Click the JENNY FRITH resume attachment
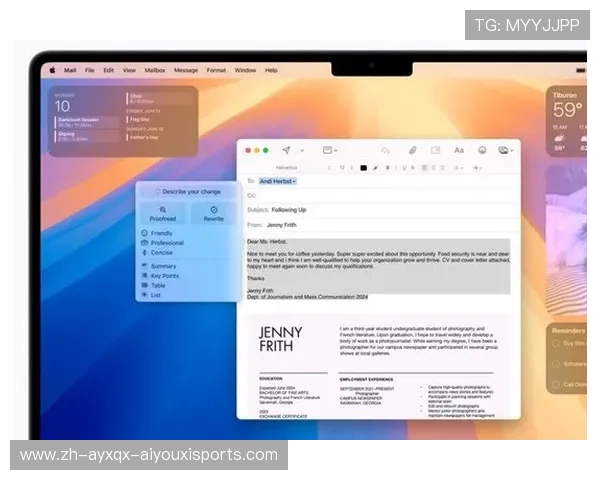The image size is (600, 480). pos(379,366)
